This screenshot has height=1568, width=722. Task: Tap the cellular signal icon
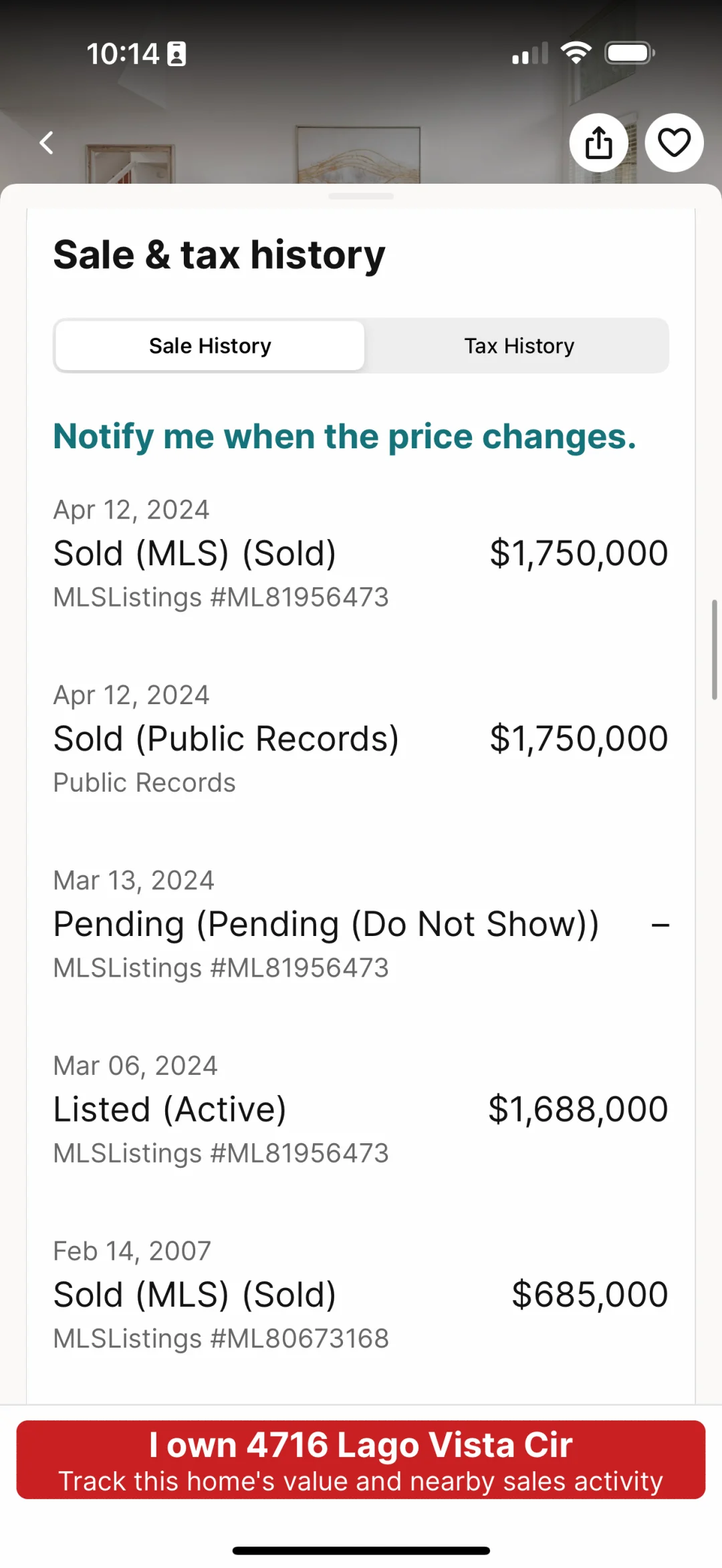(x=530, y=53)
